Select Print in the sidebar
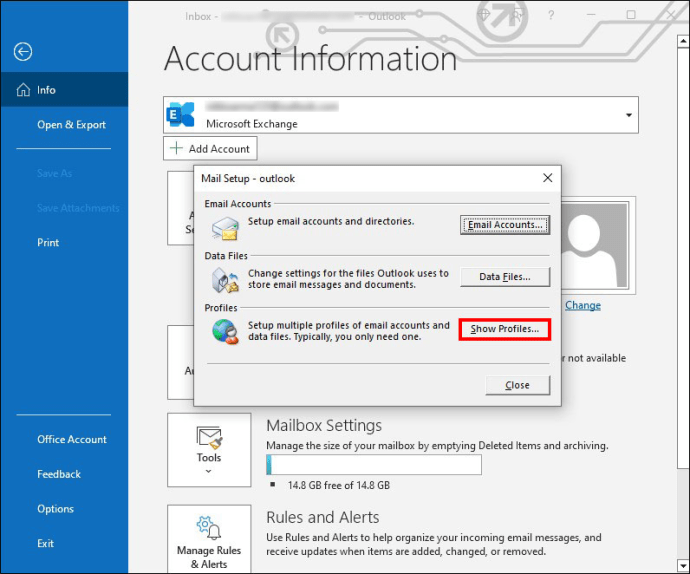Image resolution: width=690 pixels, height=574 pixels. [x=48, y=243]
